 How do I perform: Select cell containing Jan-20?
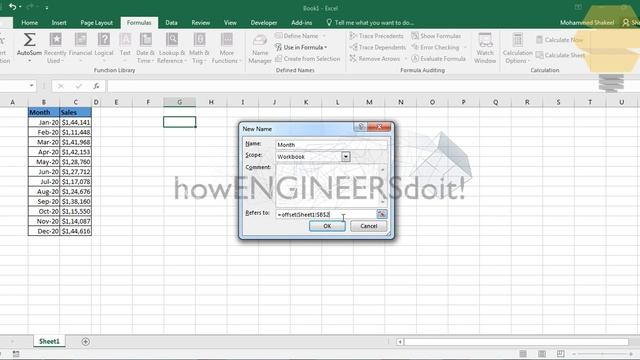pos(44,122)
